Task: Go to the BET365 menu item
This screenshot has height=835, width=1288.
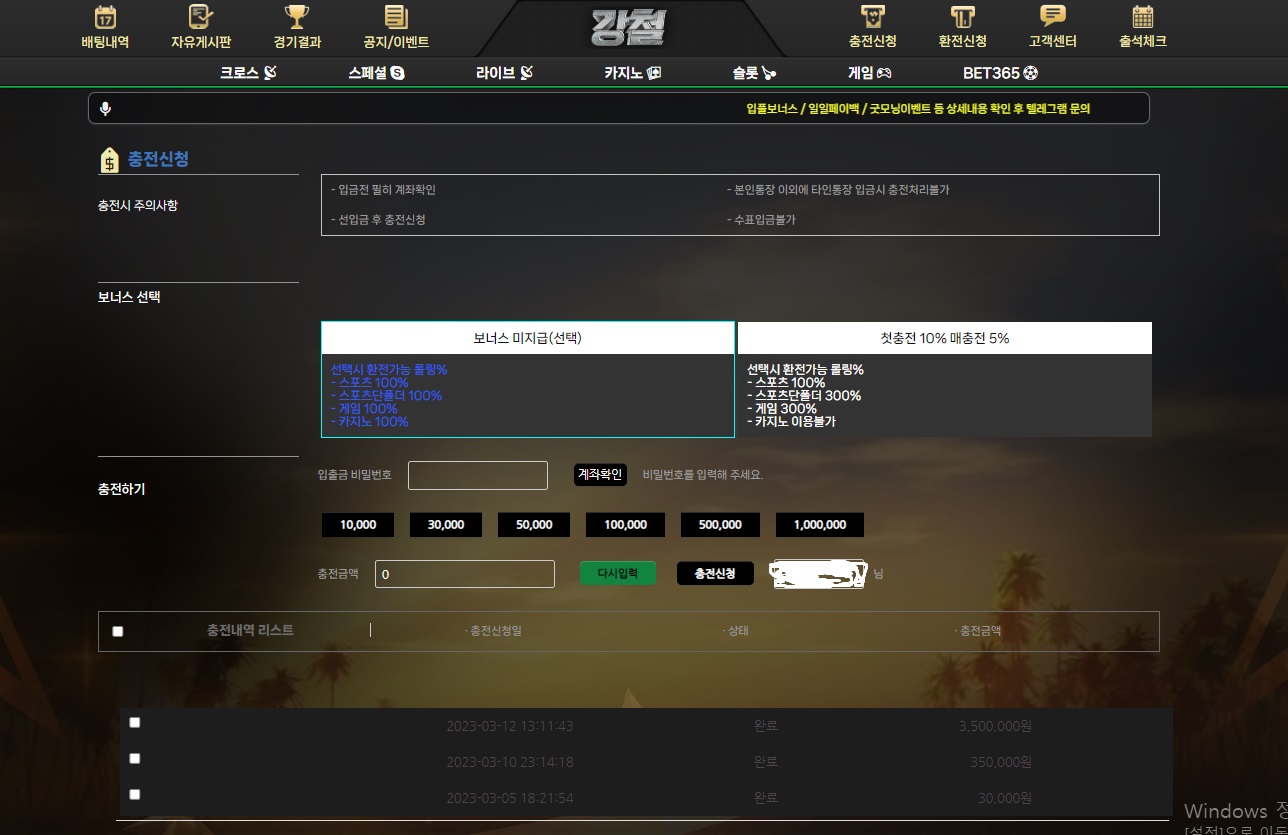Action: [x=999, y=73]
